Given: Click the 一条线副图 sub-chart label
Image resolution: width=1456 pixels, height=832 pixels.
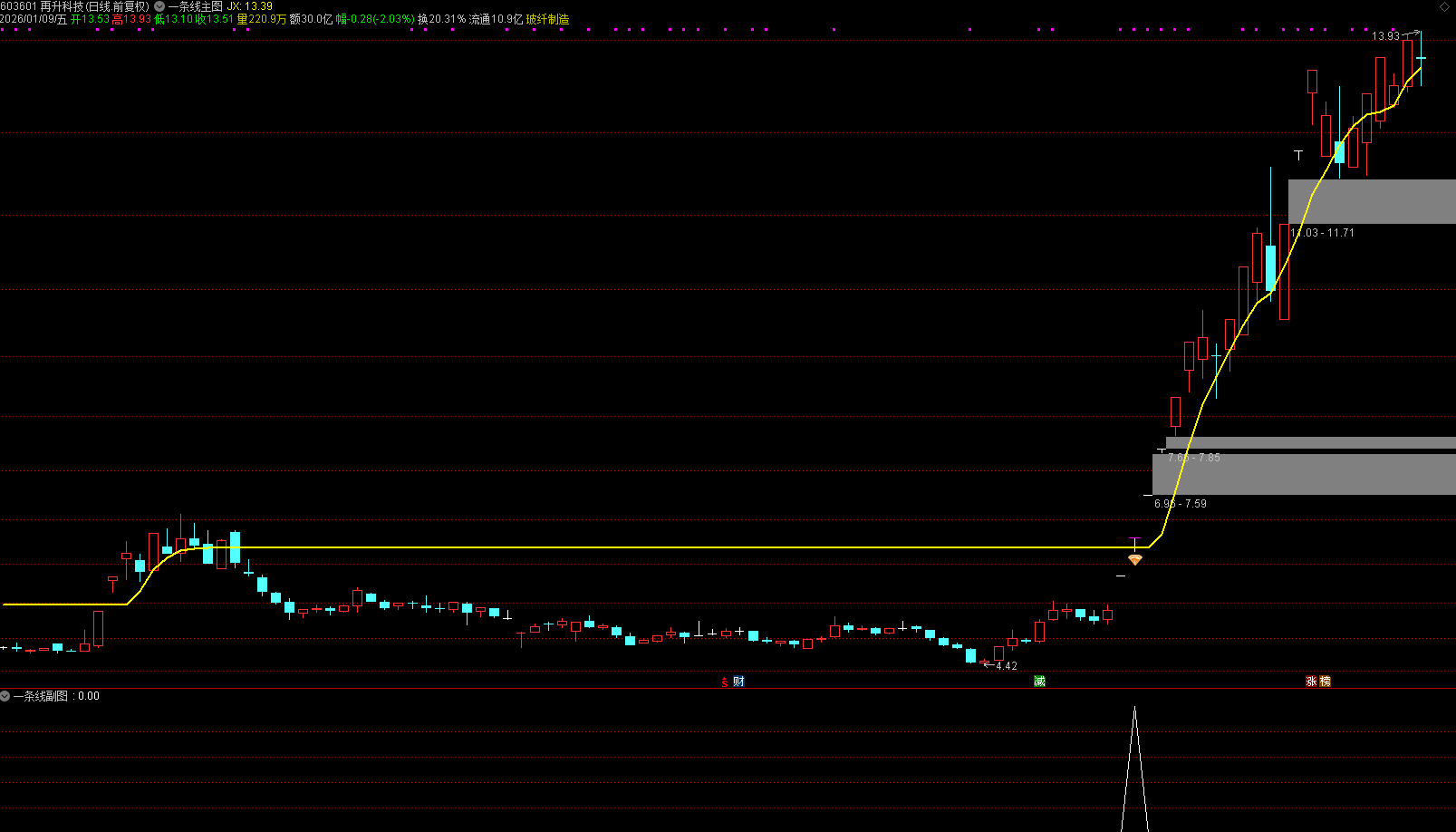Looking at the screenshot, I should (43, 696).
